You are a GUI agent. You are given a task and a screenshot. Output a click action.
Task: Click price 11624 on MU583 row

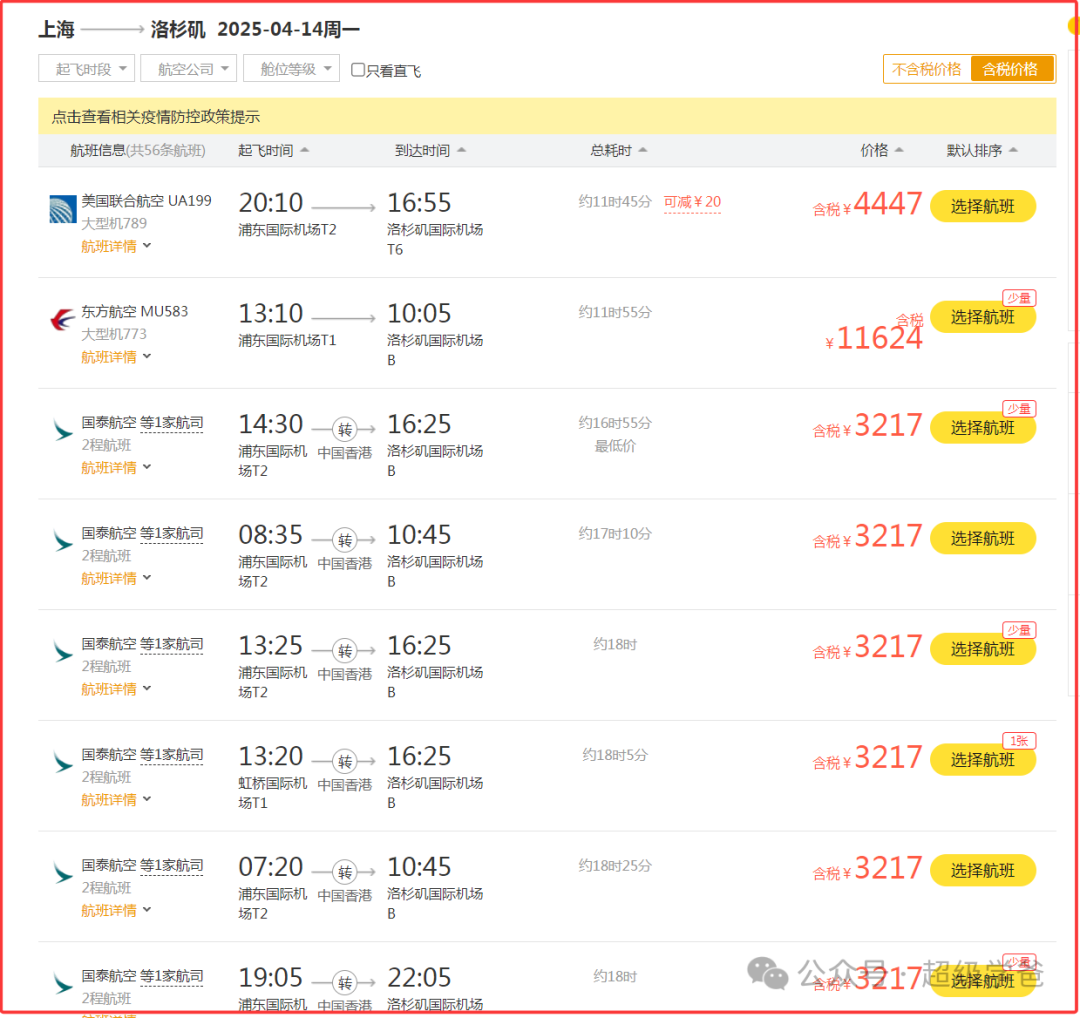pos(873,338)
